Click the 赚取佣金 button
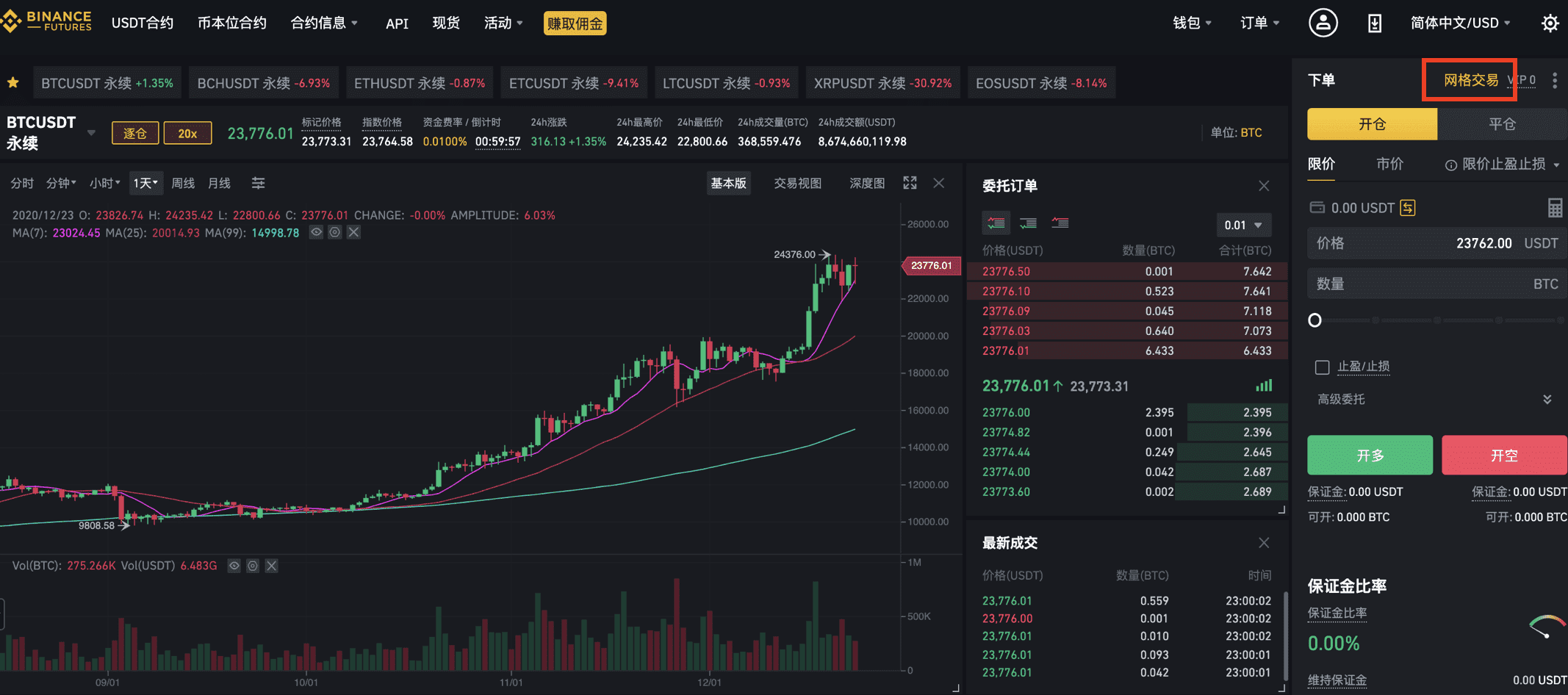Screen dimensions: 1568x695 (575, 24)
